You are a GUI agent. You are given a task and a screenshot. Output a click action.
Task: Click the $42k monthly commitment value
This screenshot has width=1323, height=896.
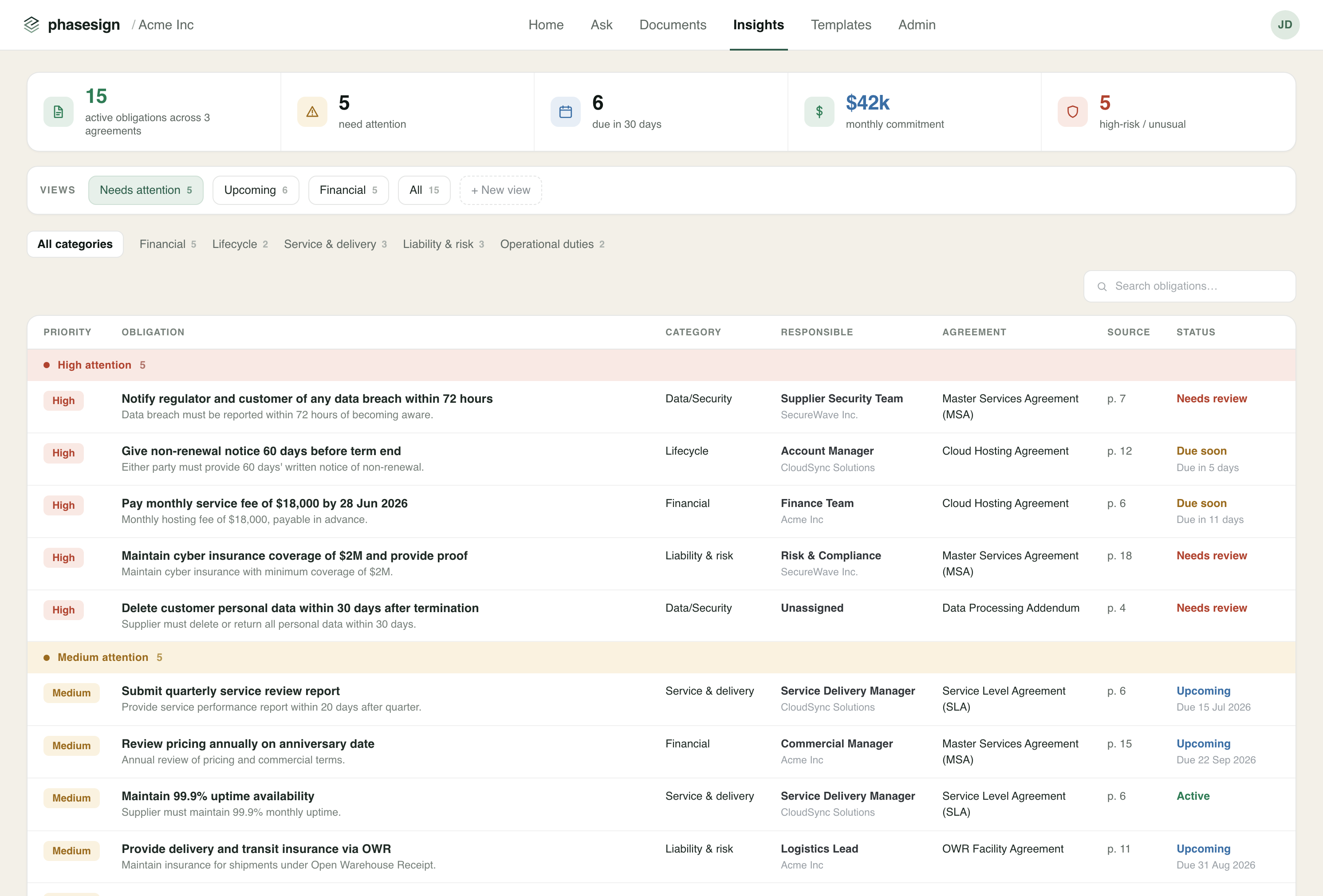pyautogui.click(x=867, y=103)
